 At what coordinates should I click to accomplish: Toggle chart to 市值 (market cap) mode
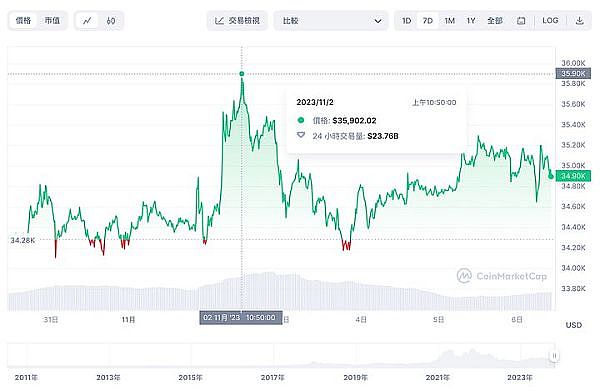point(52,21)
